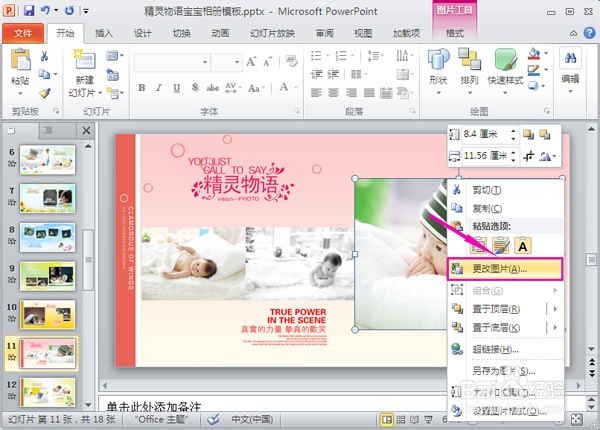Open the Picture Tools Format tab
Image resolution: width=600 pixels, height=430 pixels.
coord(455,33)
